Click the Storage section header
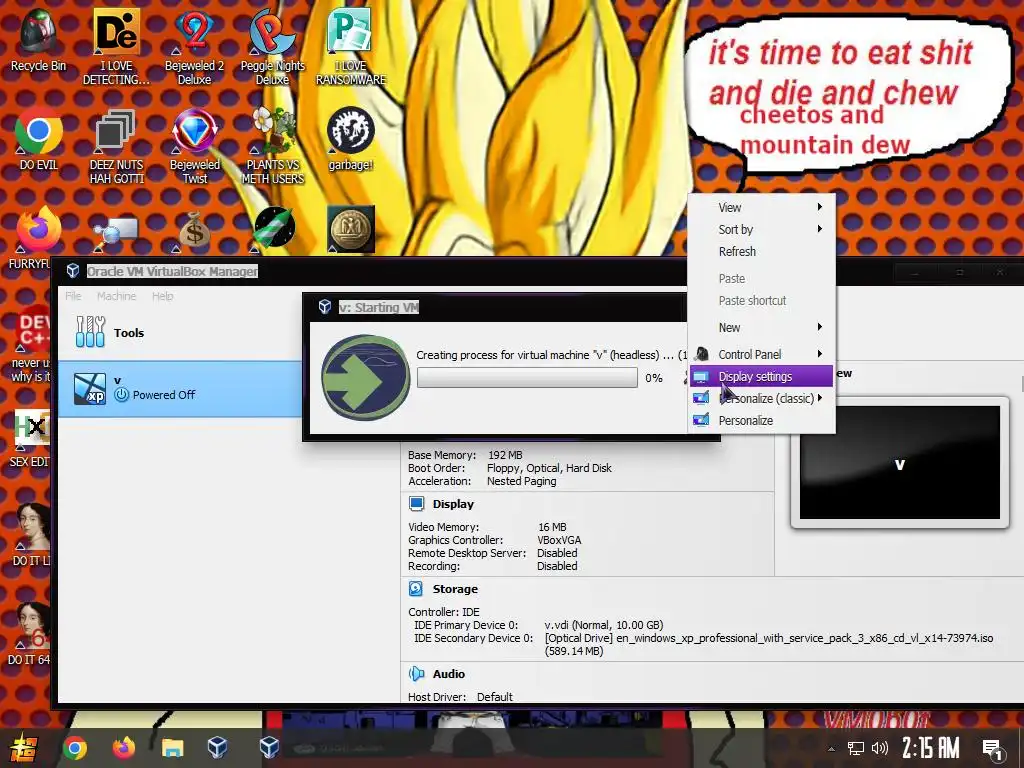 click(455, 588)
